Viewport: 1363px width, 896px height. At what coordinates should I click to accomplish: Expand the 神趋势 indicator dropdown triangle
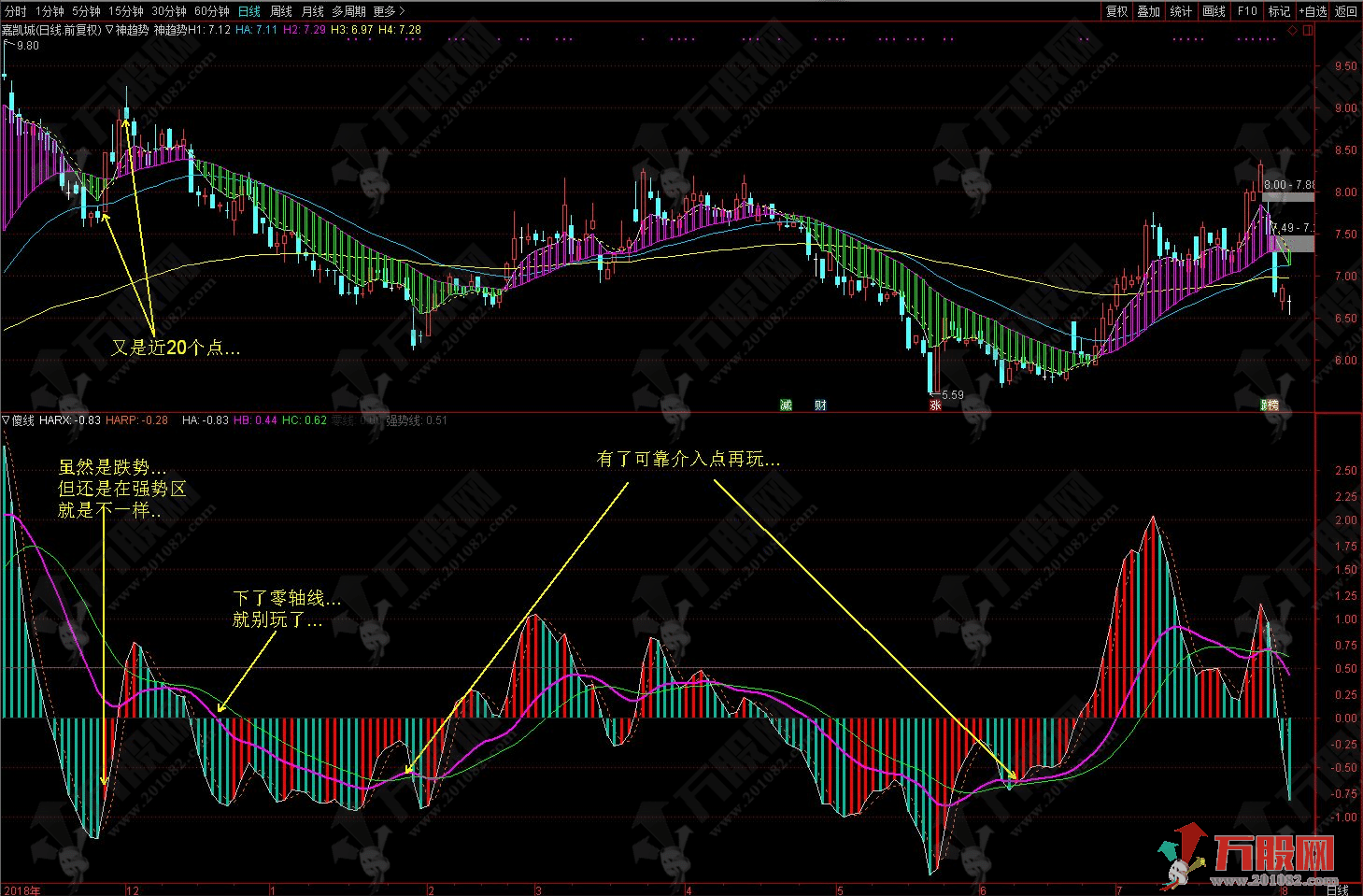click(x=110, y=30)
